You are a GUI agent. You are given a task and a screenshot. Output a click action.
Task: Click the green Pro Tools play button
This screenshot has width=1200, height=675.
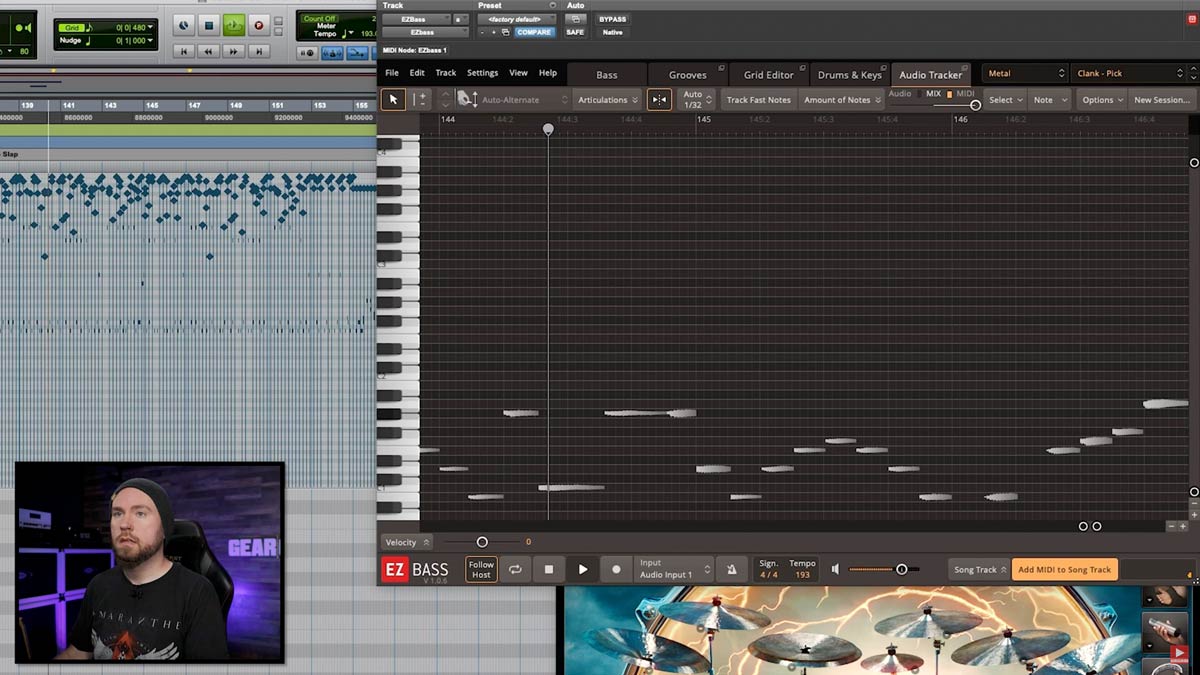pos(234,24)
